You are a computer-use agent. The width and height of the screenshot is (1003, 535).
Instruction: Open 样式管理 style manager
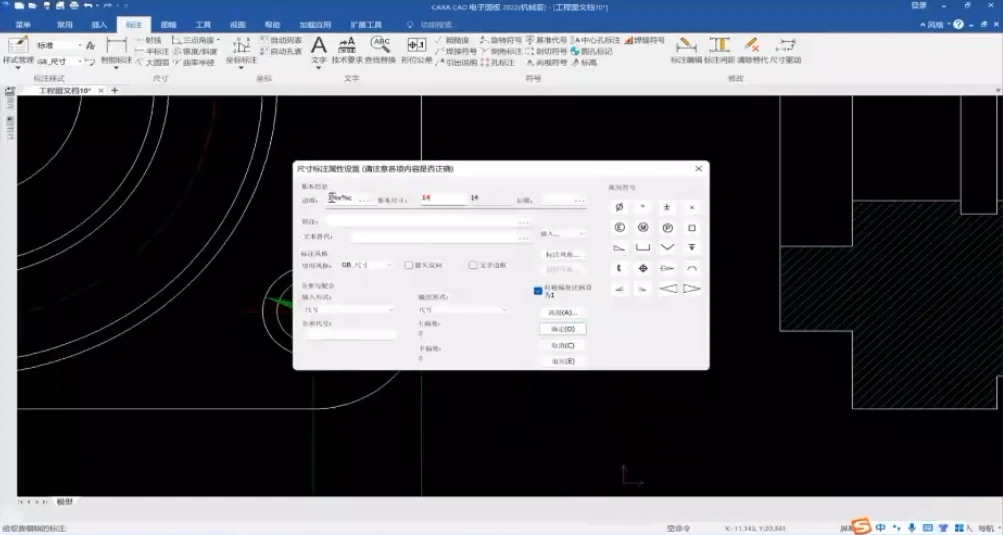coord(18,51)
